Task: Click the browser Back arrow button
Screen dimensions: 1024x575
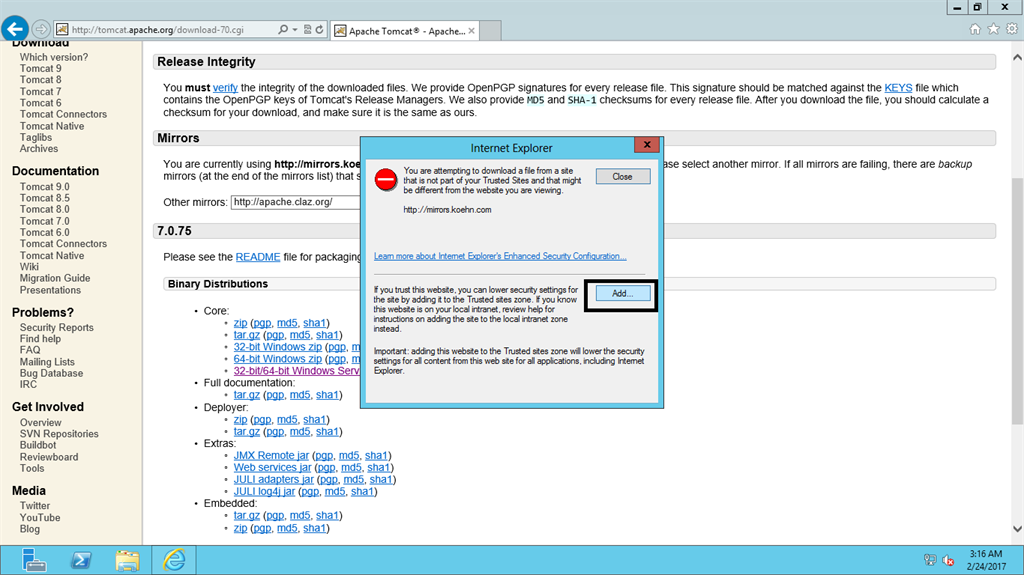Action: (15, 29)
